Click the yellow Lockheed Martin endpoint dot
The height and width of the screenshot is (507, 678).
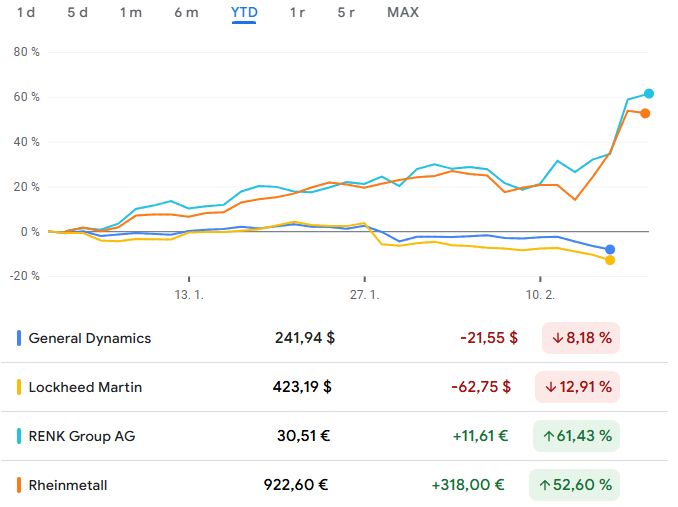coord(610,260)
